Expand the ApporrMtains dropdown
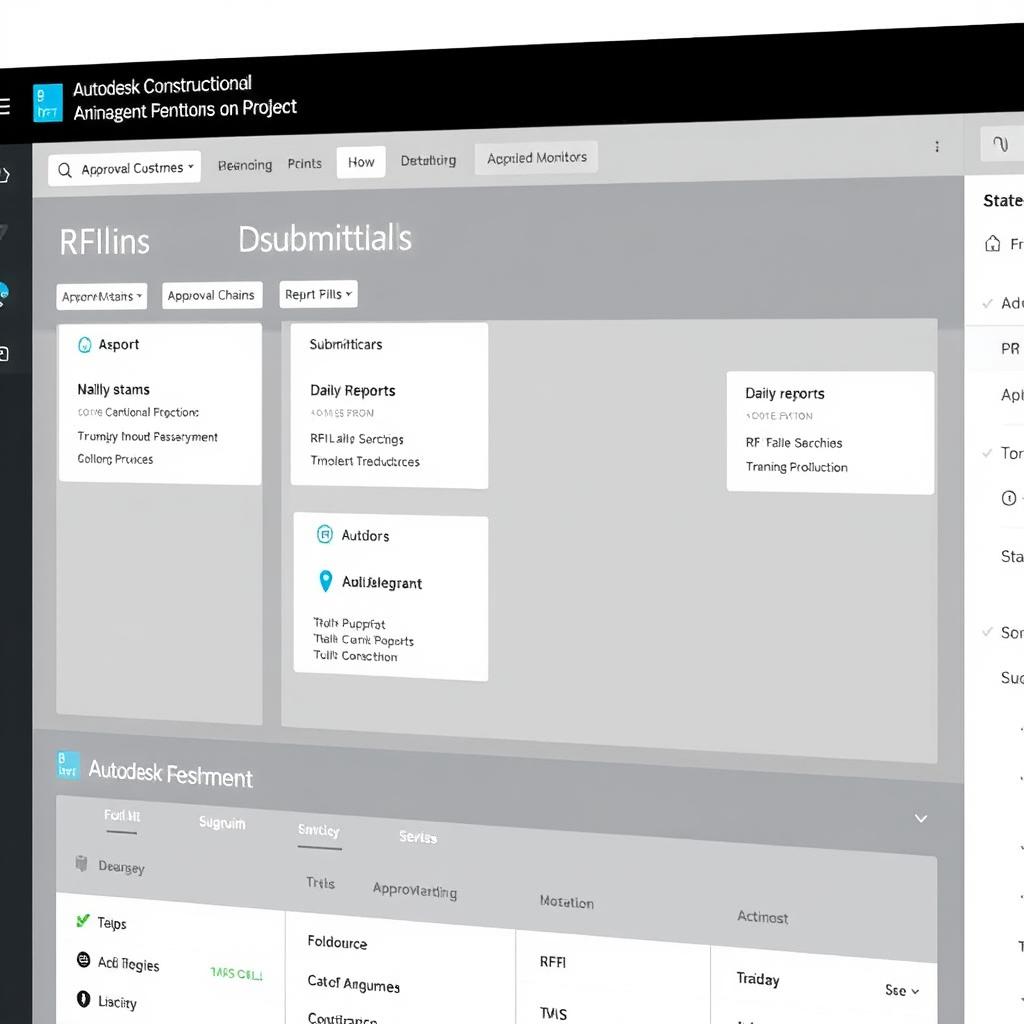 tap(102, 296)
